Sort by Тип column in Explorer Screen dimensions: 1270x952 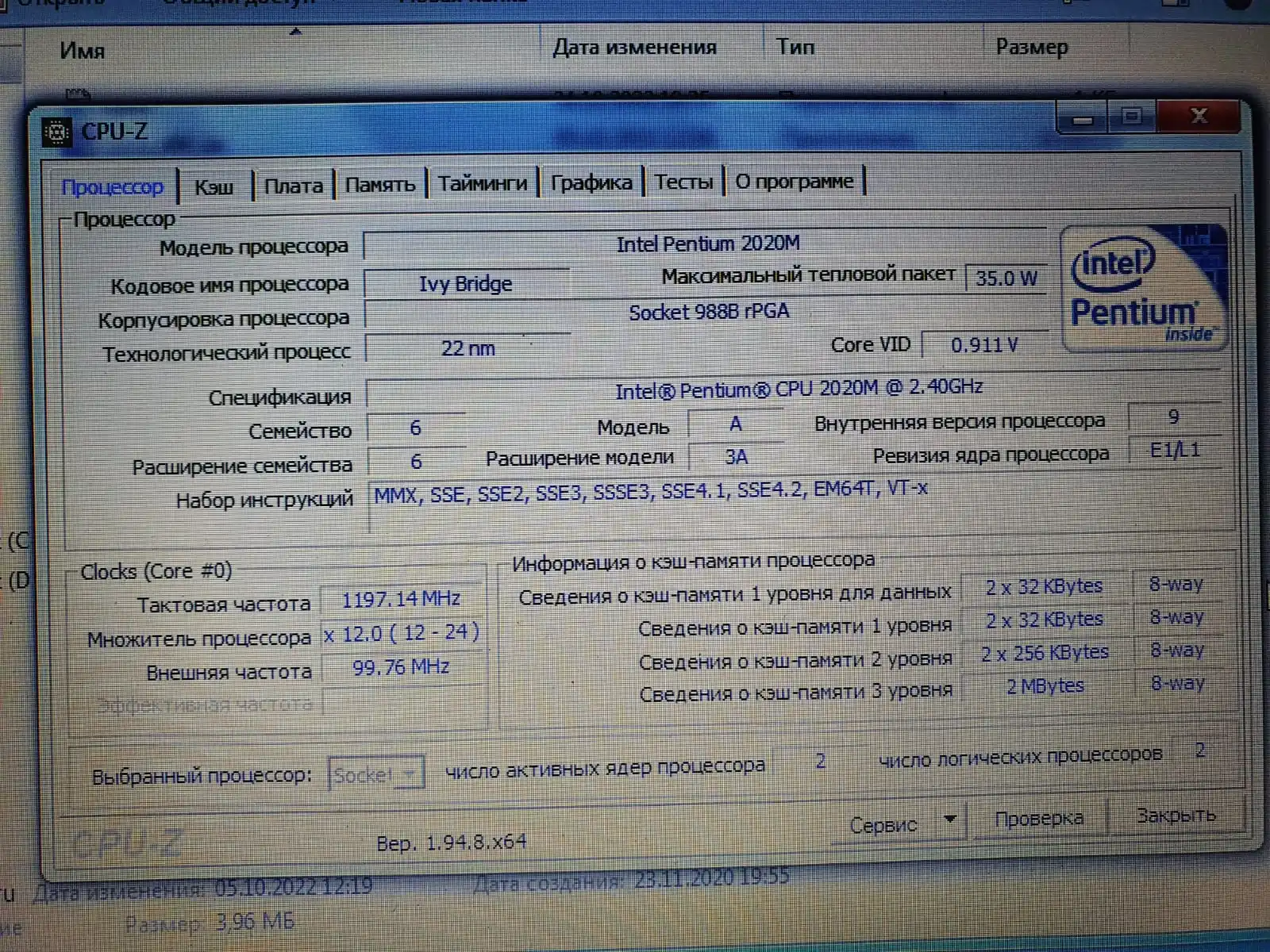795,47
